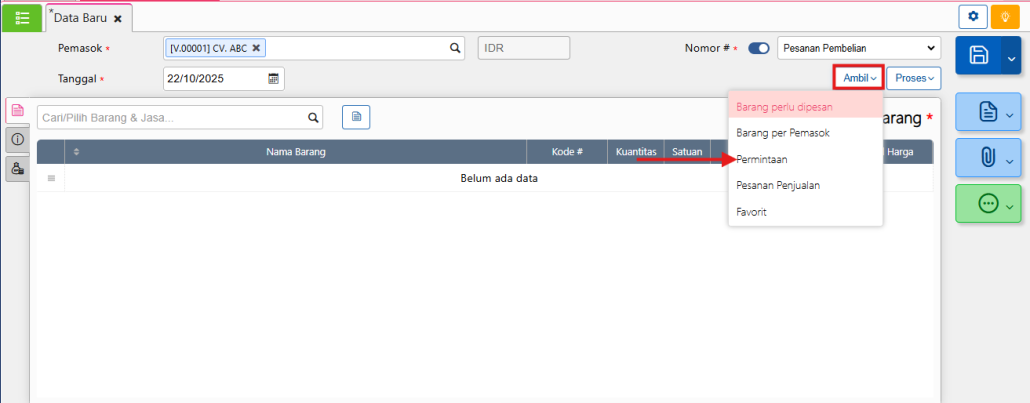Viewport: 1030px width, 403px height.
Task: Click the blue save icon button
Action: pos(979,57)
